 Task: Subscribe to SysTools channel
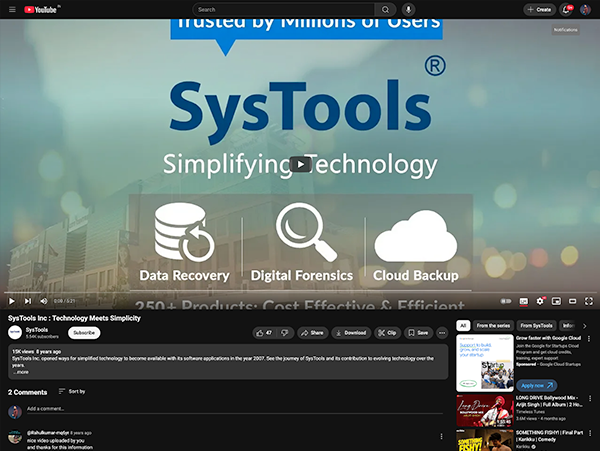(84, 333)
